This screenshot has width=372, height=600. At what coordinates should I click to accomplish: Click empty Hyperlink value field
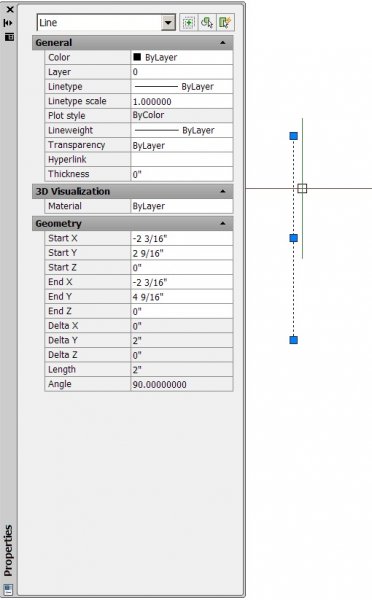click(x=182, y=160)
